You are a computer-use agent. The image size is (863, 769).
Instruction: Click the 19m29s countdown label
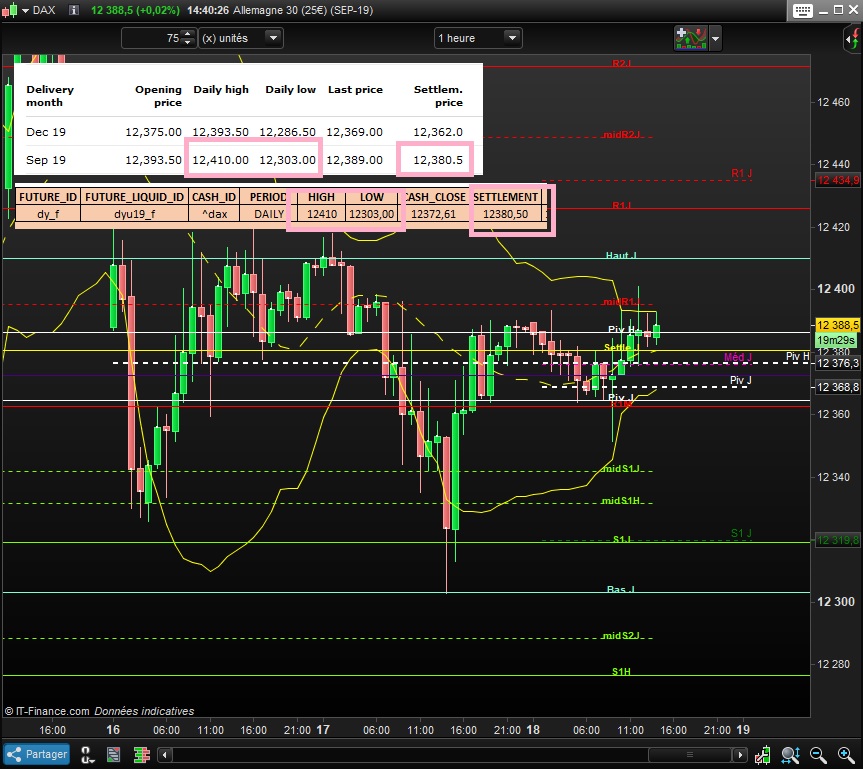(x=835, y=340)
